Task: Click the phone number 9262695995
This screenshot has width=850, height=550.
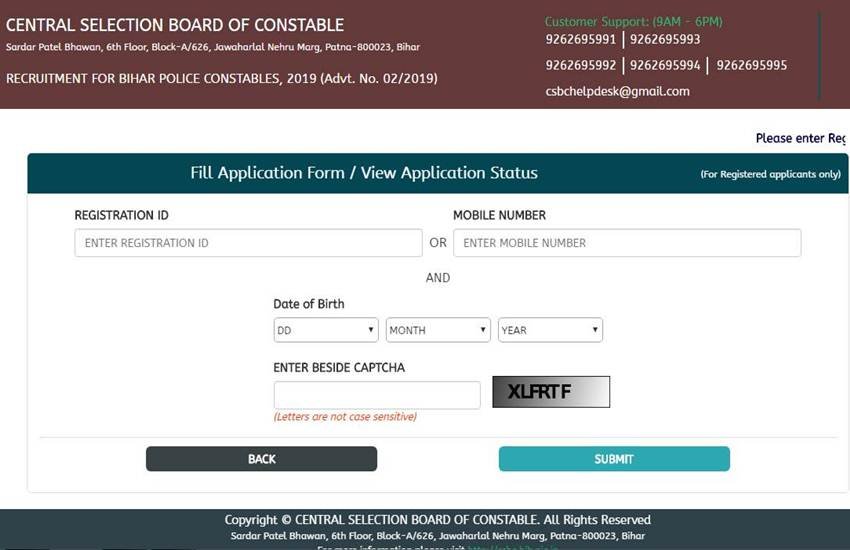Action: [751, 65]
